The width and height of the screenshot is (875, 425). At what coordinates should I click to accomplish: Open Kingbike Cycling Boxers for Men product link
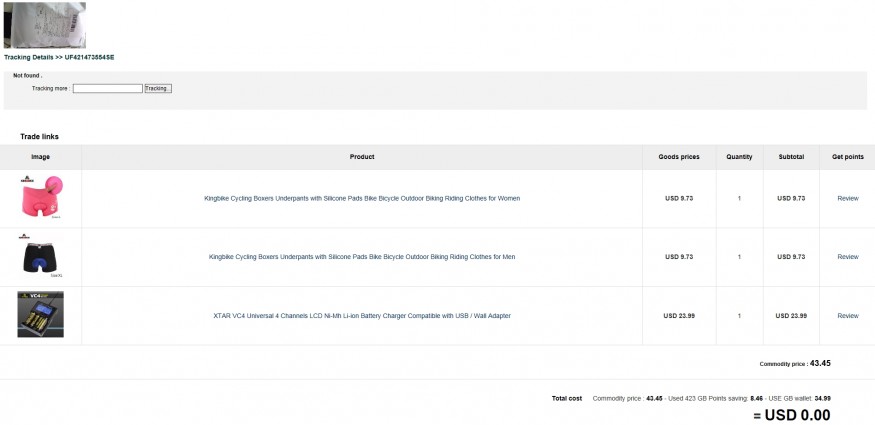tap(362, 257)
